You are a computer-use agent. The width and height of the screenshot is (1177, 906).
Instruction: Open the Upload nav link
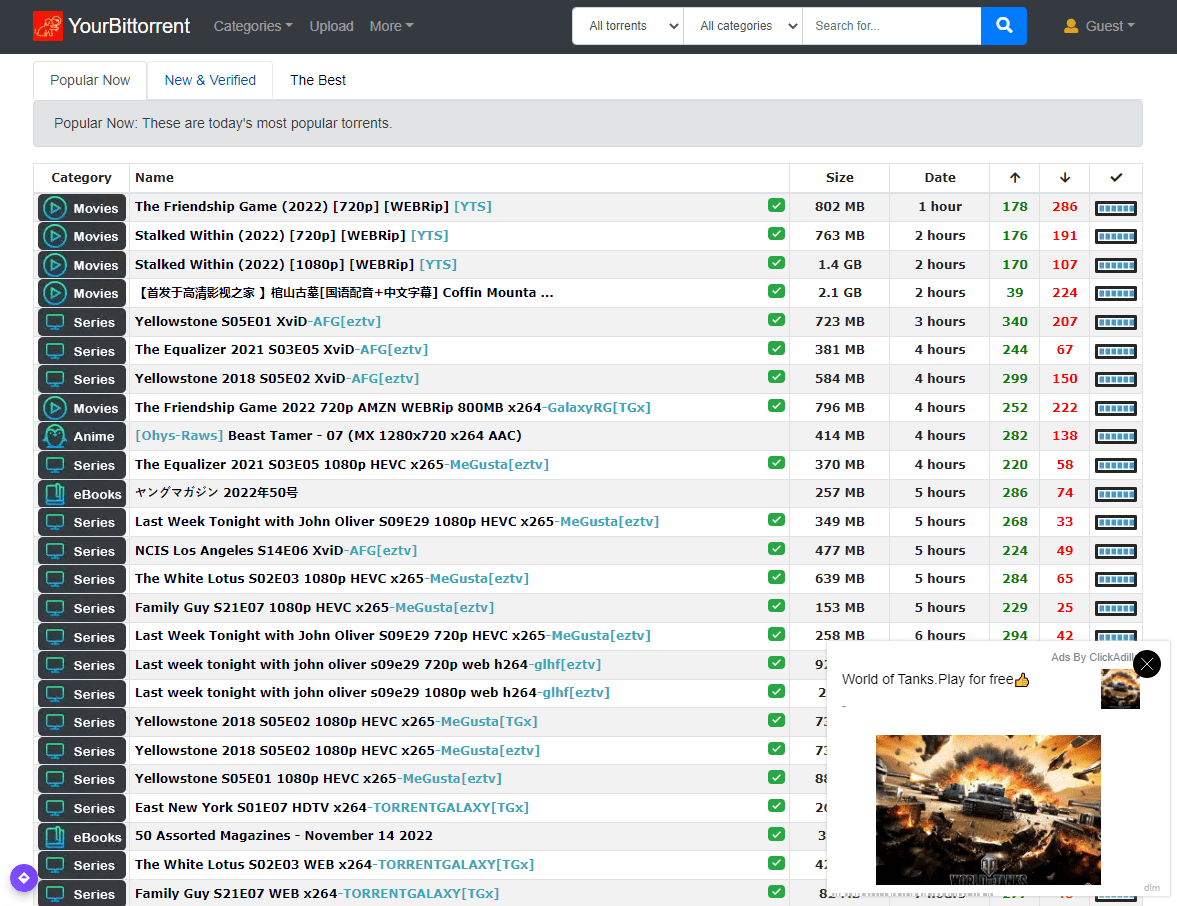tap(331, 26)
